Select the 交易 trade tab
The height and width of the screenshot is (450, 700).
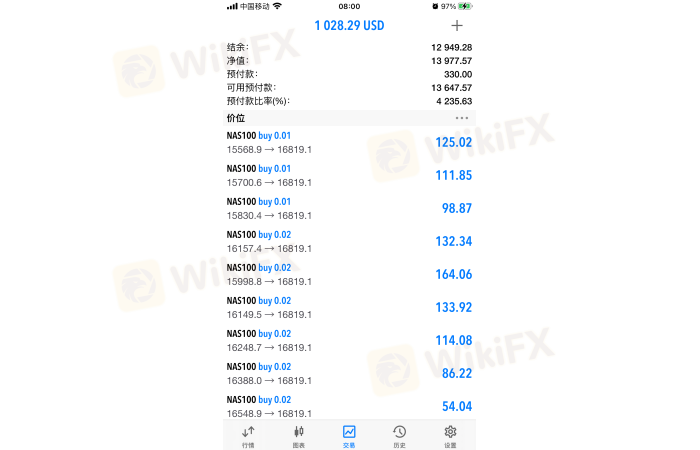(x=349, y=435)
